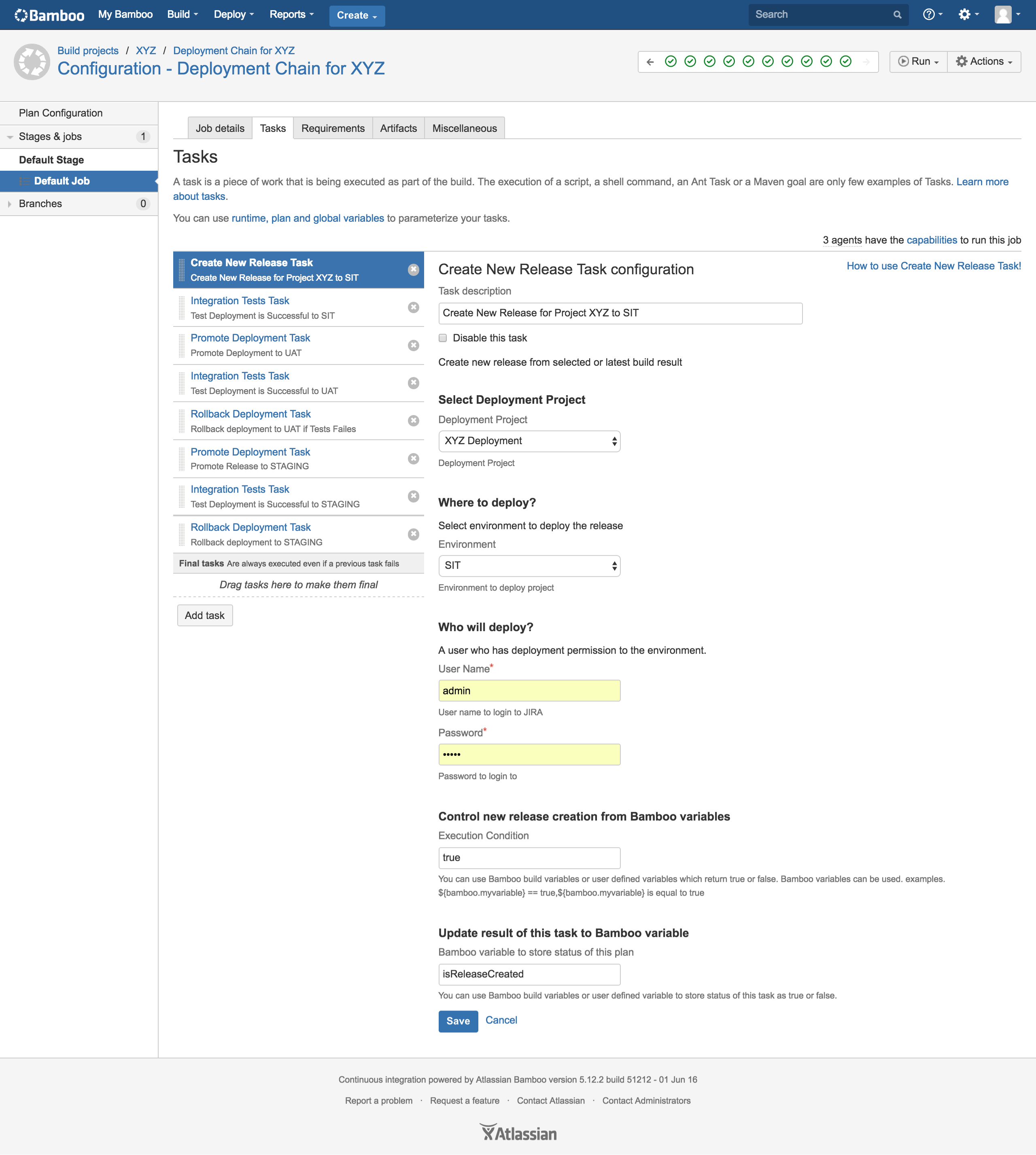Switch to the Requirements tab

(x=332, y=129)
